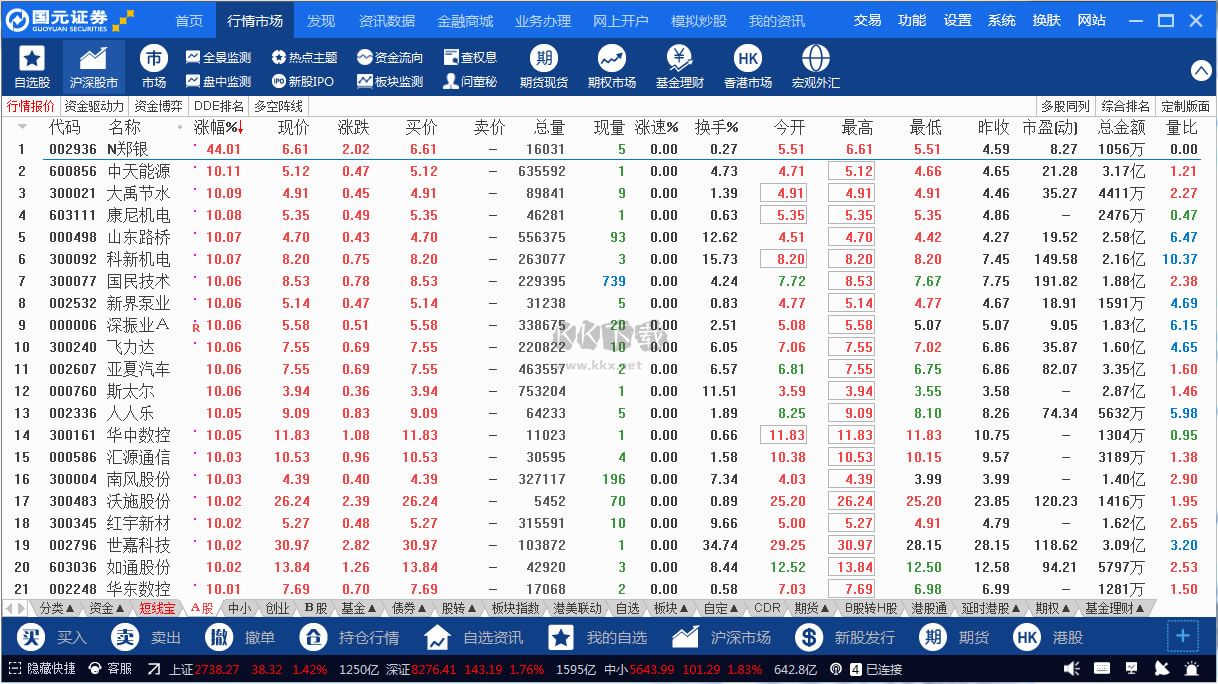
Task: Click the keyboard icon in status bar
Action: click(x=1101, y=668)
